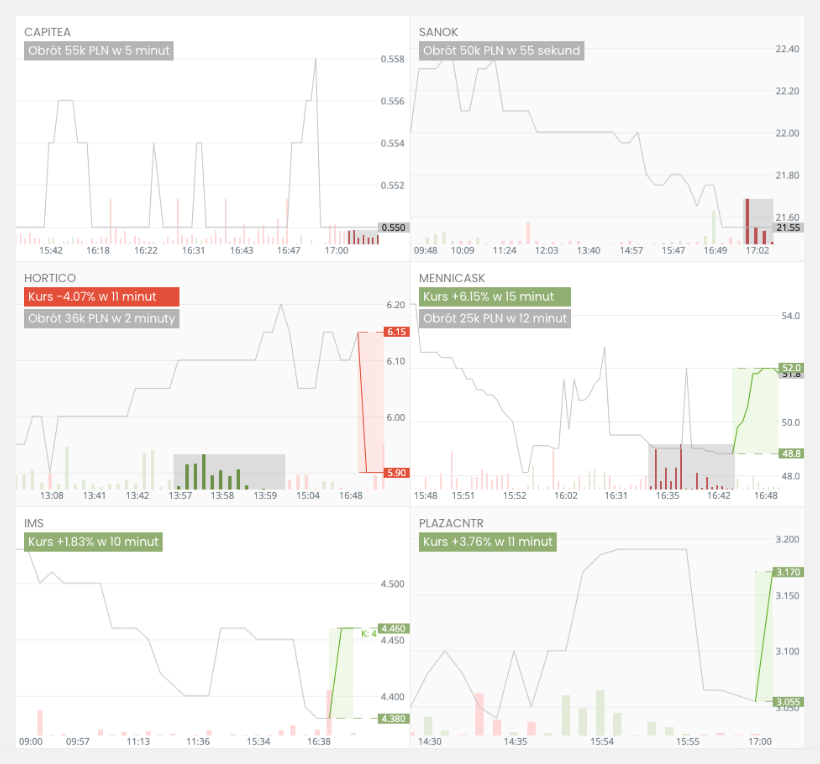Click the 50.0 axis value on MENNICASK
This screenshot has width=820, height=764.
coord(790,423)
